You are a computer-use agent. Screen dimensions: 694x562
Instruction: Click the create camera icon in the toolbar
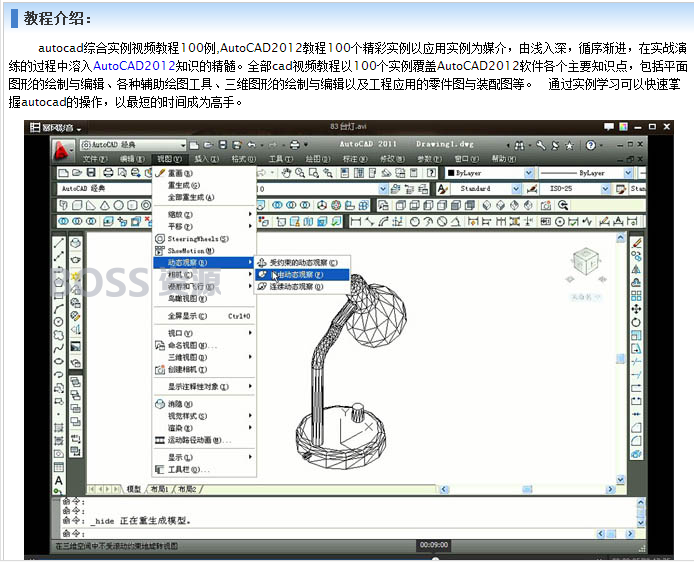point(546,205)
